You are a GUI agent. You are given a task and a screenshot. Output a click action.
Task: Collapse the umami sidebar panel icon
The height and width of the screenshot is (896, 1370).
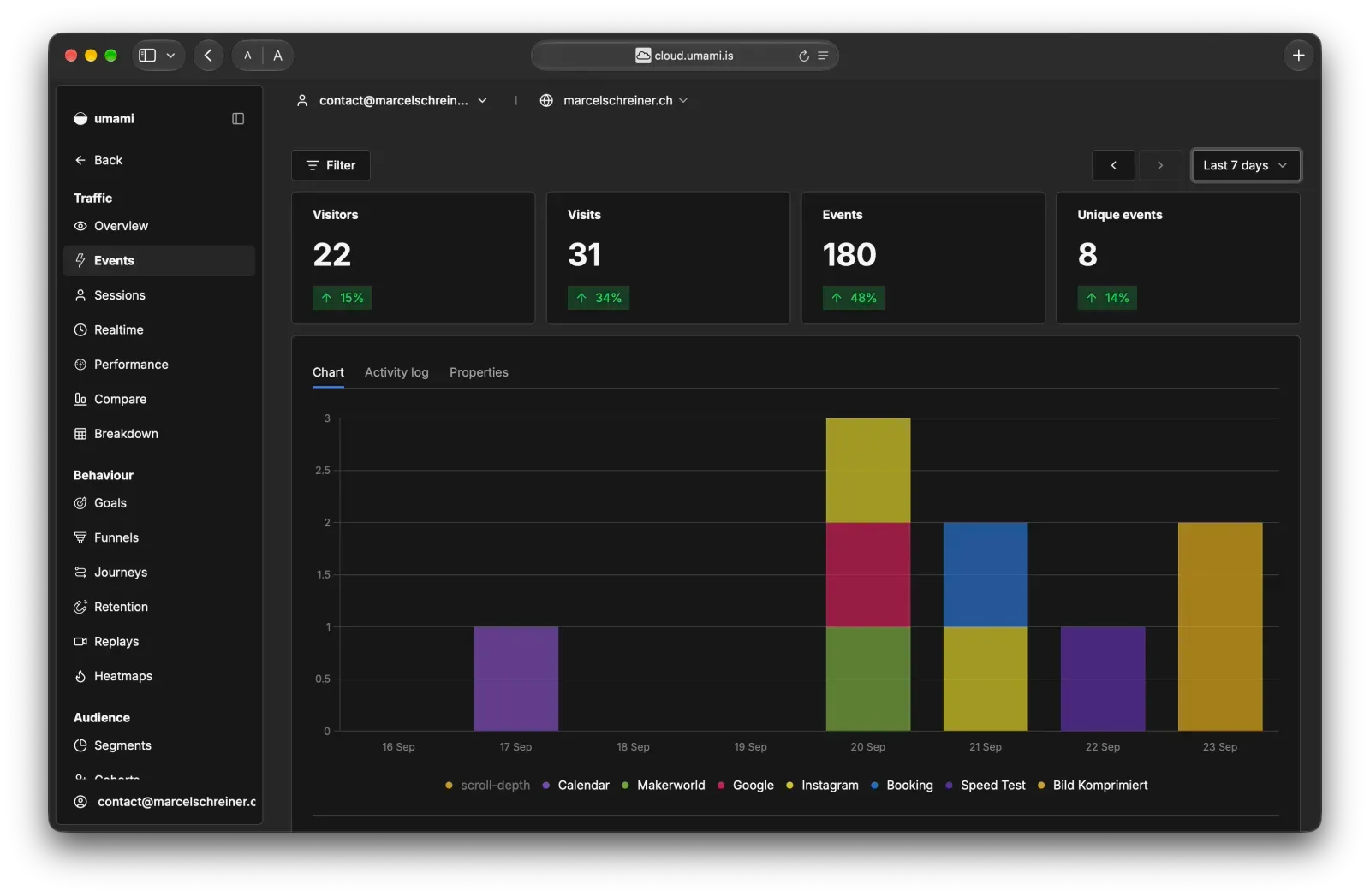point(238,119)
